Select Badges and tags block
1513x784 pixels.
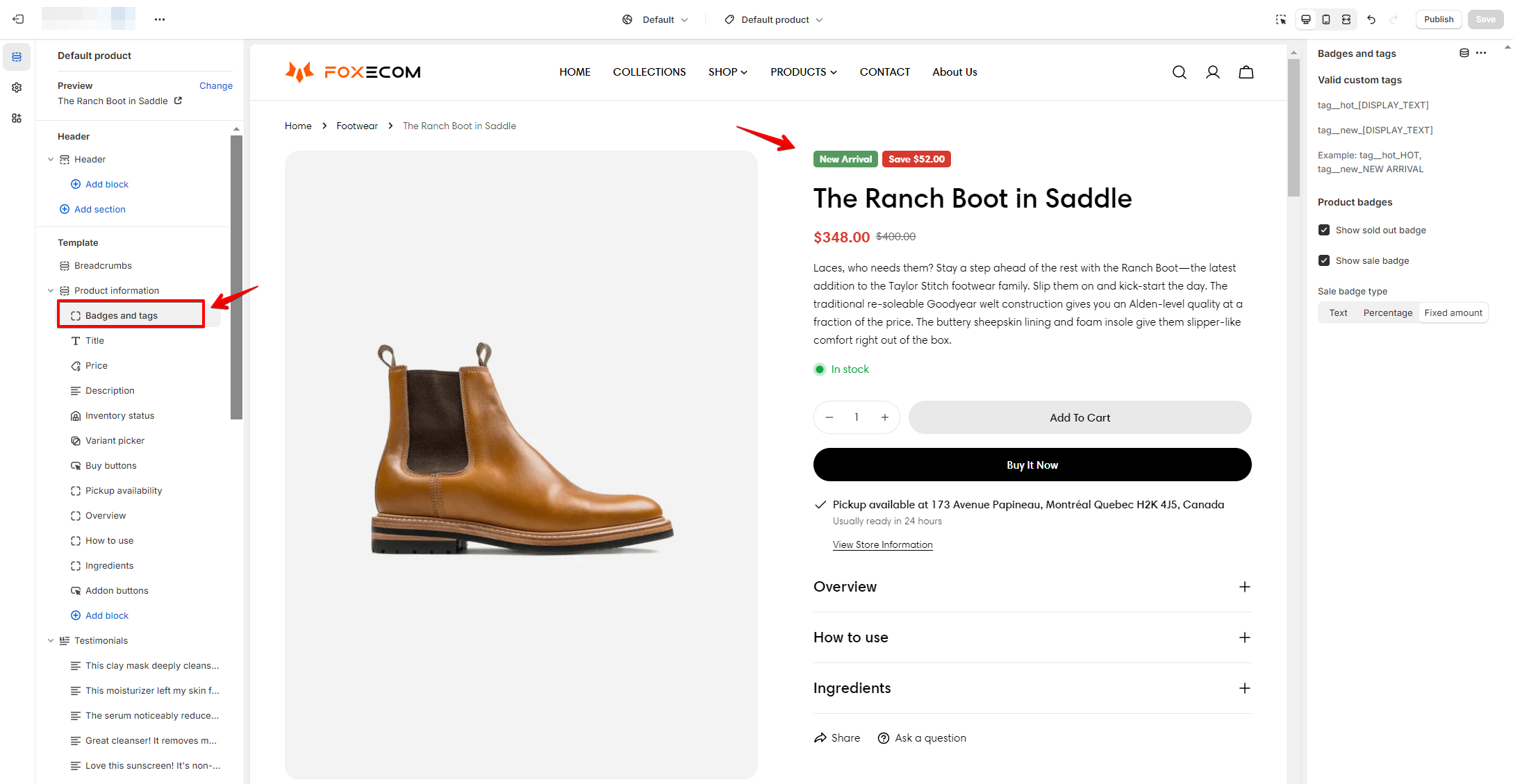point(131,315)
